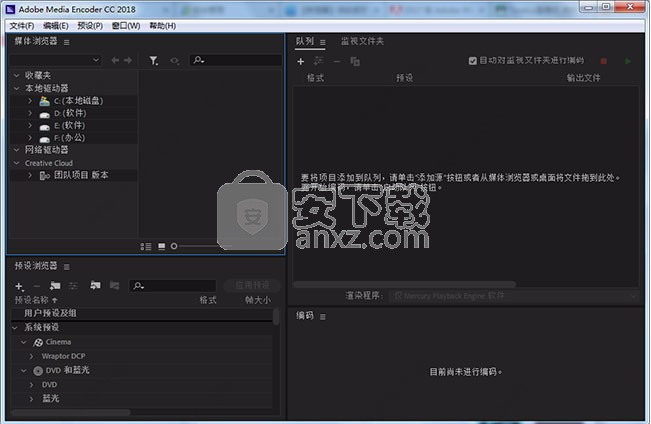Select the 网络驱动器 tree item

point(46,150)
